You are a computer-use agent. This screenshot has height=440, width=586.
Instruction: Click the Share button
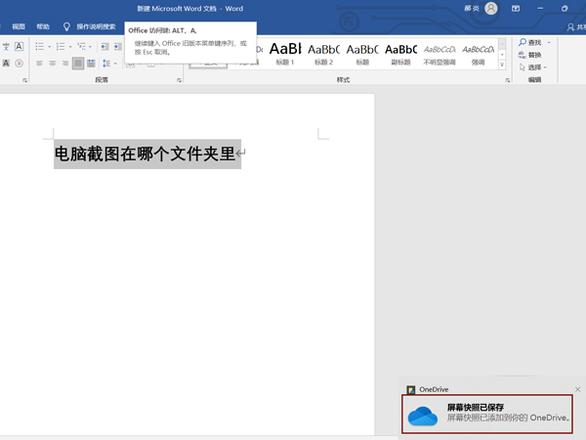(576, 27)
